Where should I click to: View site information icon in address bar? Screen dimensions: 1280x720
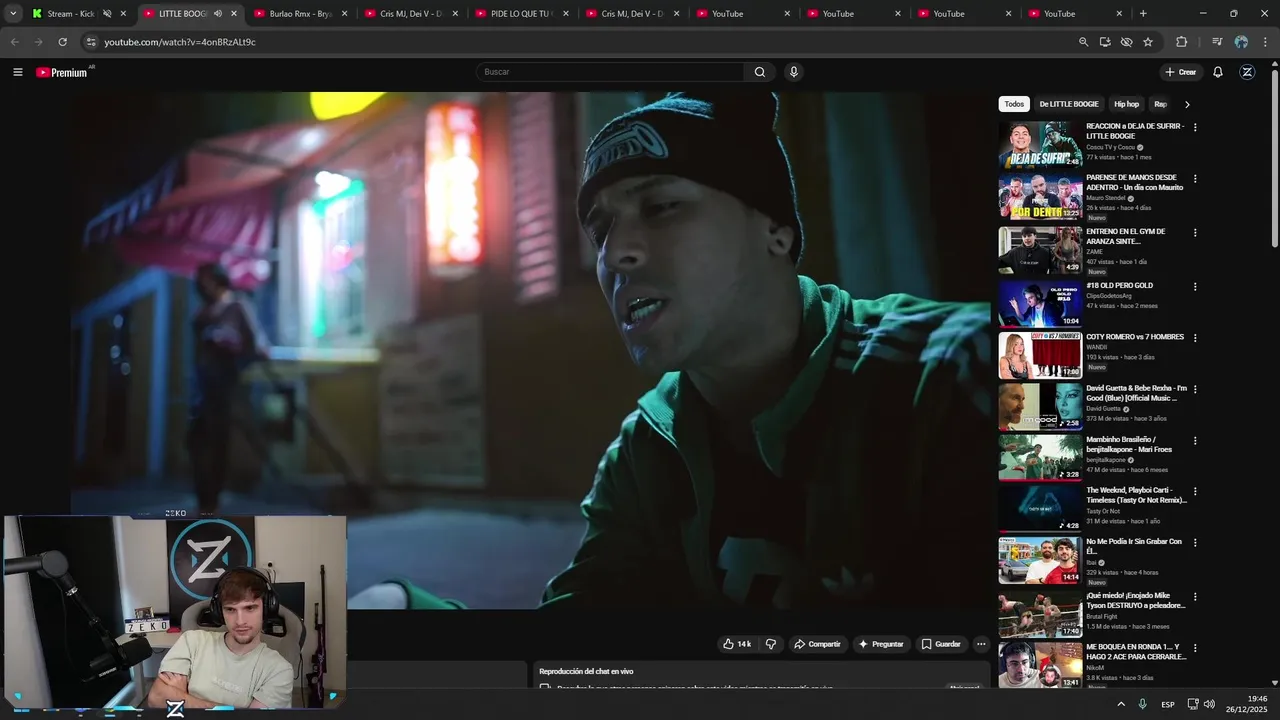91,42
